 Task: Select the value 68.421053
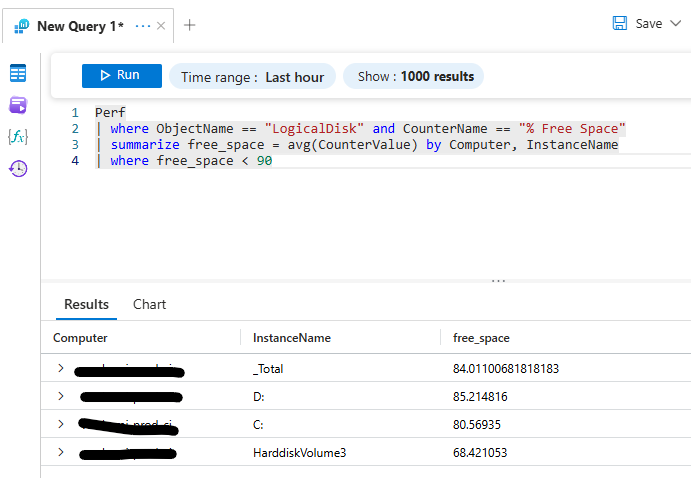point(480,453)
